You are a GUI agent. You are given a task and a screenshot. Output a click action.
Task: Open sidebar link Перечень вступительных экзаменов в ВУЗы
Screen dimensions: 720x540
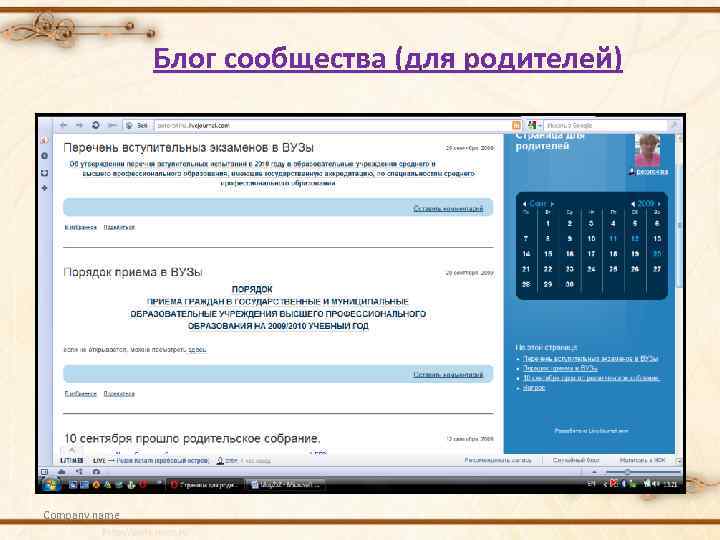coord(591,358)
